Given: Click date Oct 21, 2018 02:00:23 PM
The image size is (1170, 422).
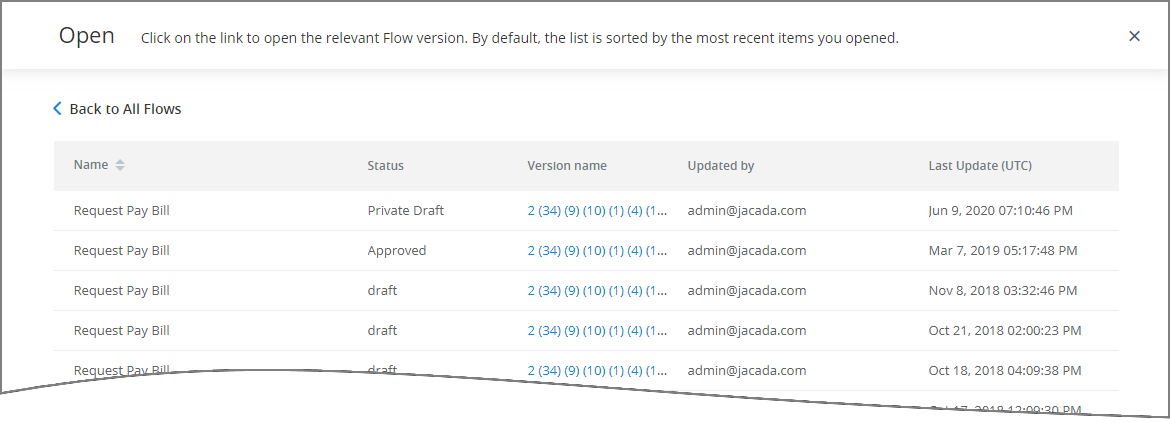Looking at the screenshot, I should click(x=1005, y=330).
